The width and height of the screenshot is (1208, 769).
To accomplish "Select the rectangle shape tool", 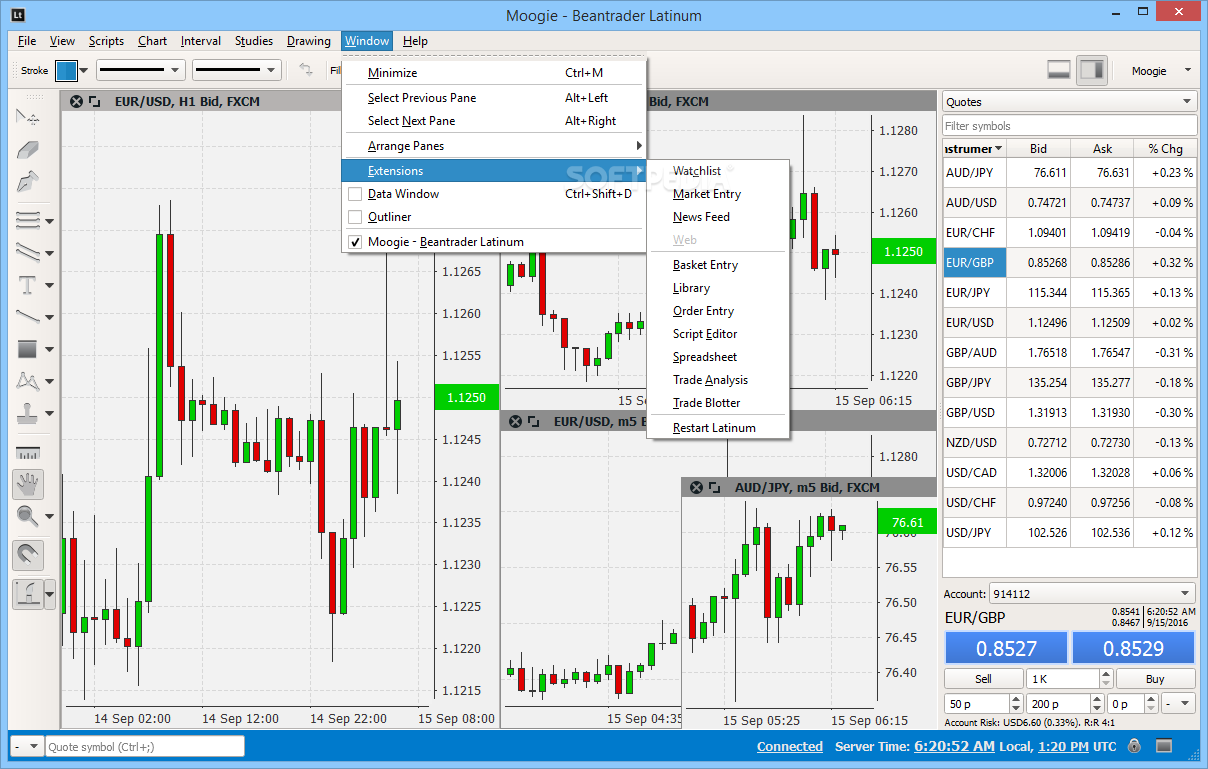I will pyautogui.click(x=28, y=349).
